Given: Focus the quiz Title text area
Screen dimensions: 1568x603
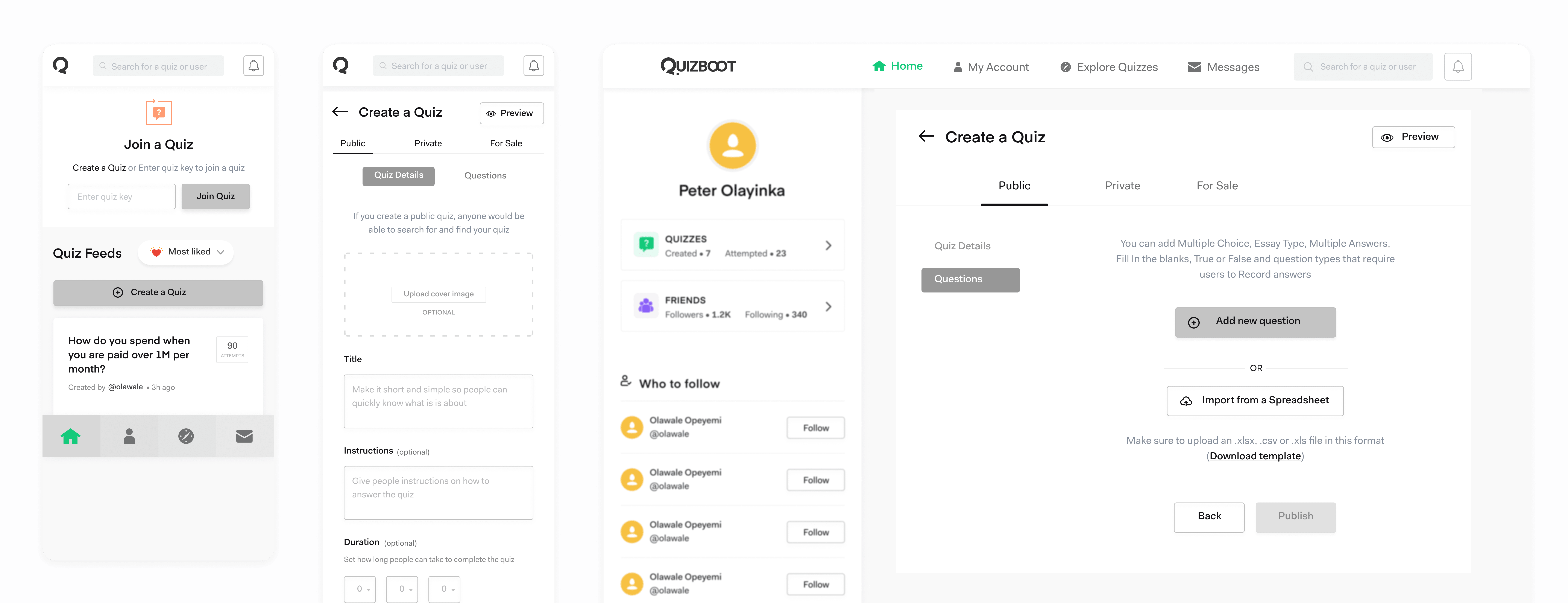Looking at the screenshot, I should point(438,401).
